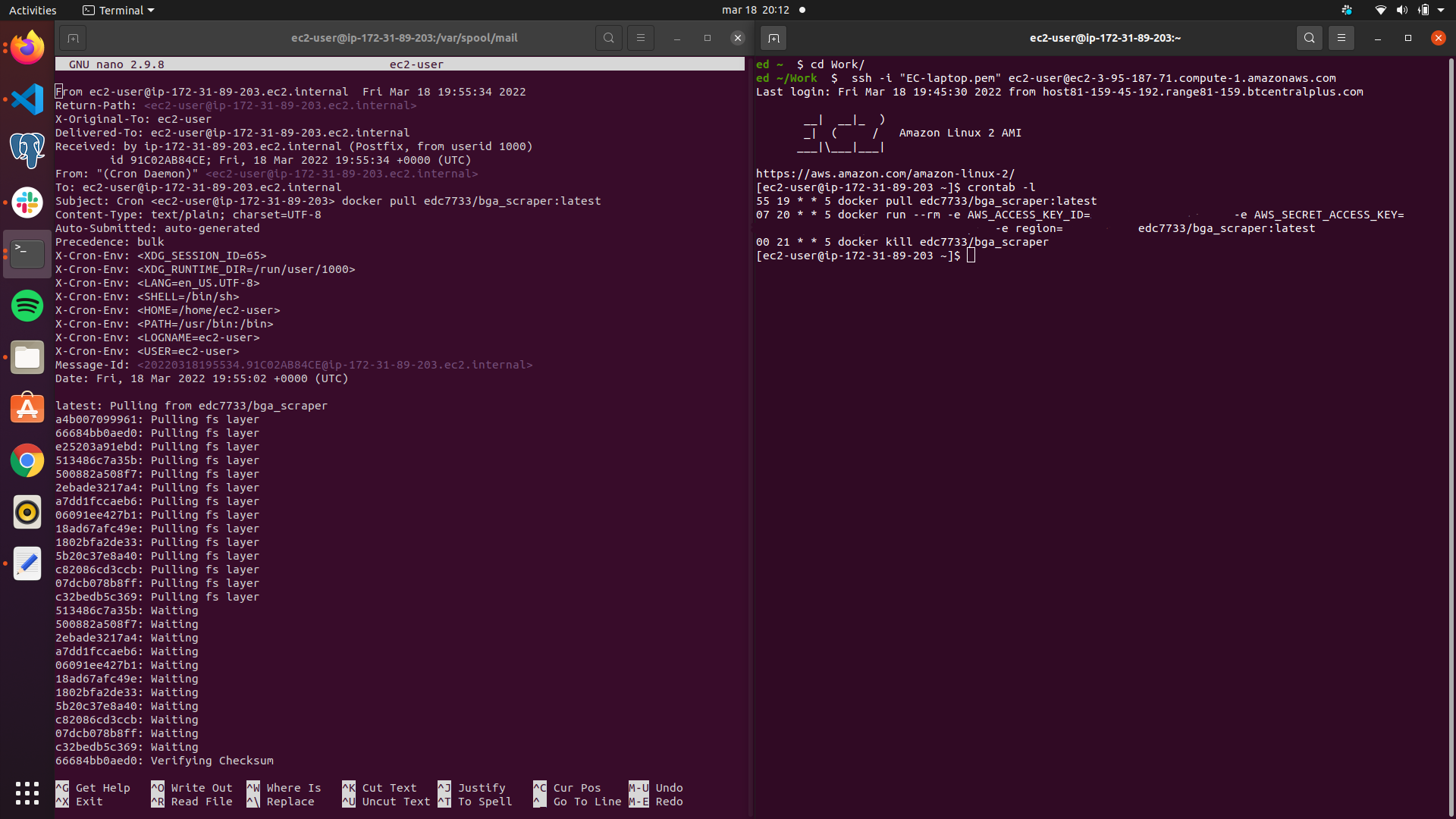Open hamburger menu in left terminal
This screenshot has height=819, width=1456.
click(641, 38)
